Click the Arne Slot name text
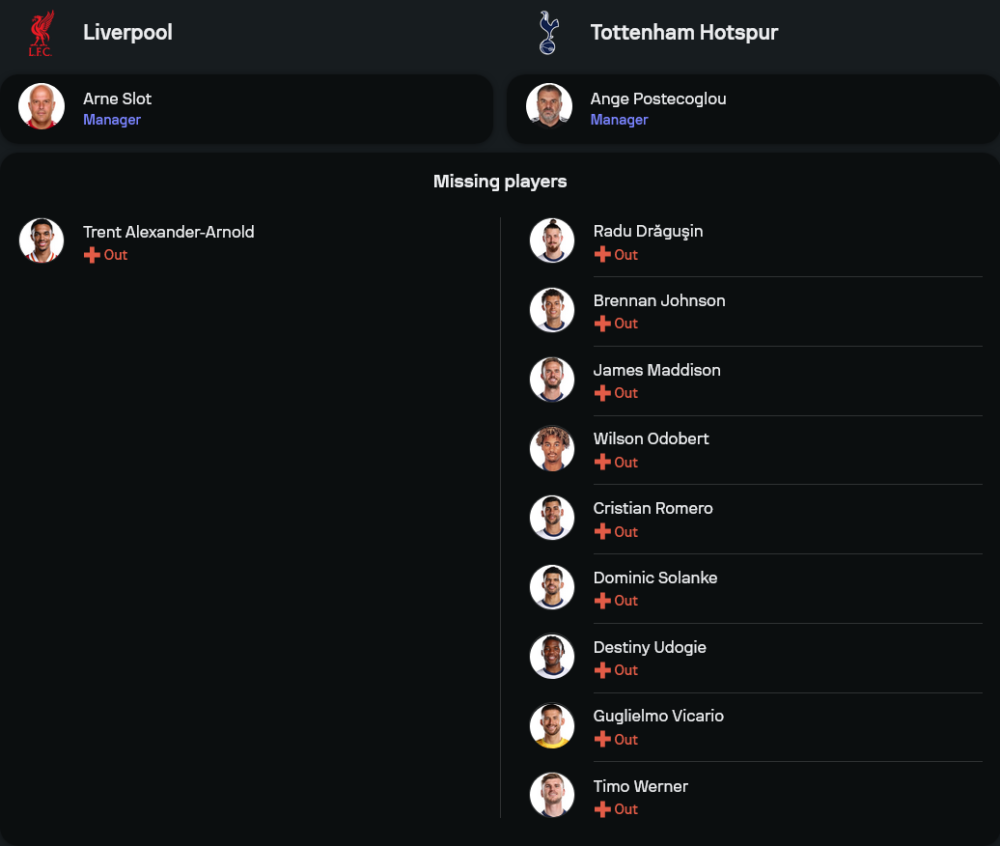 pos(117,99)
